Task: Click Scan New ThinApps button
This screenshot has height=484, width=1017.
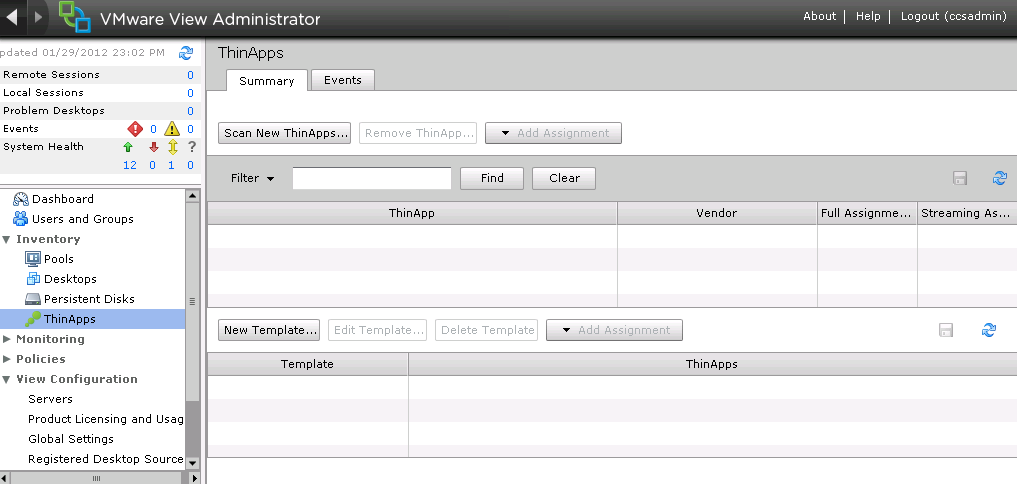Action: [284, 133]
